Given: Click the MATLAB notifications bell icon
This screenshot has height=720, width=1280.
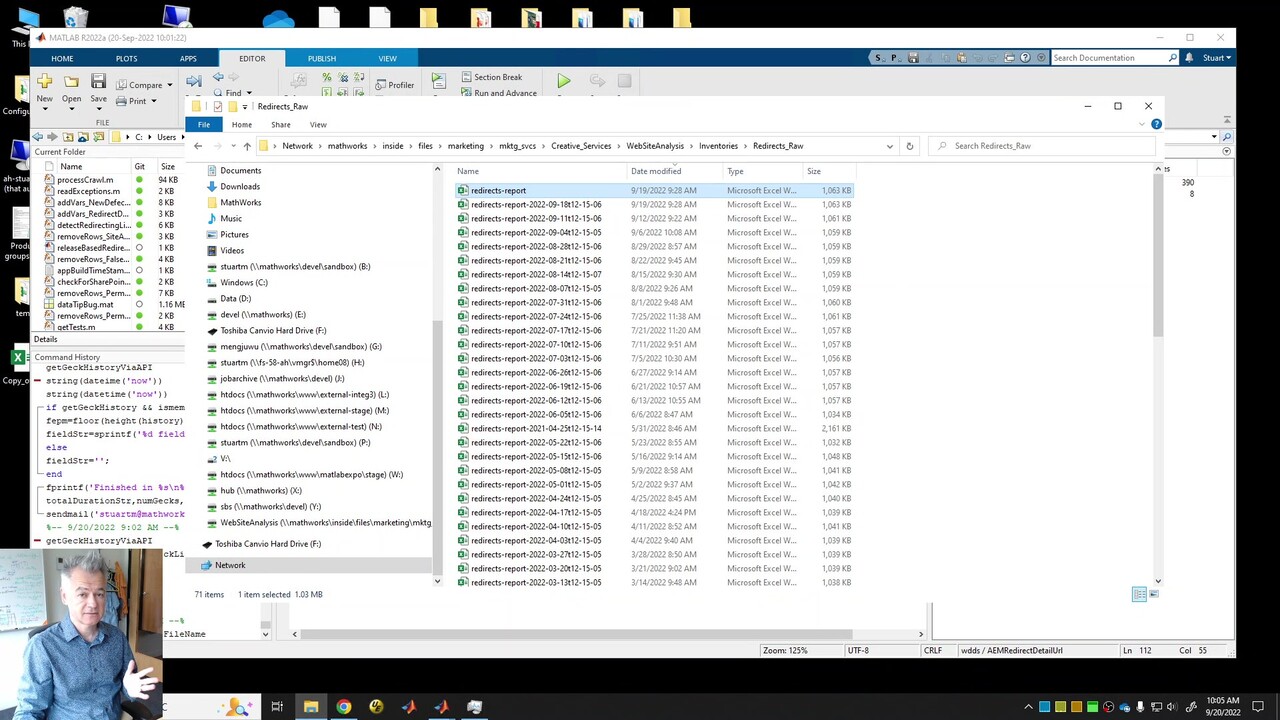Looking at the screenshot, I should coord(1189,58).
